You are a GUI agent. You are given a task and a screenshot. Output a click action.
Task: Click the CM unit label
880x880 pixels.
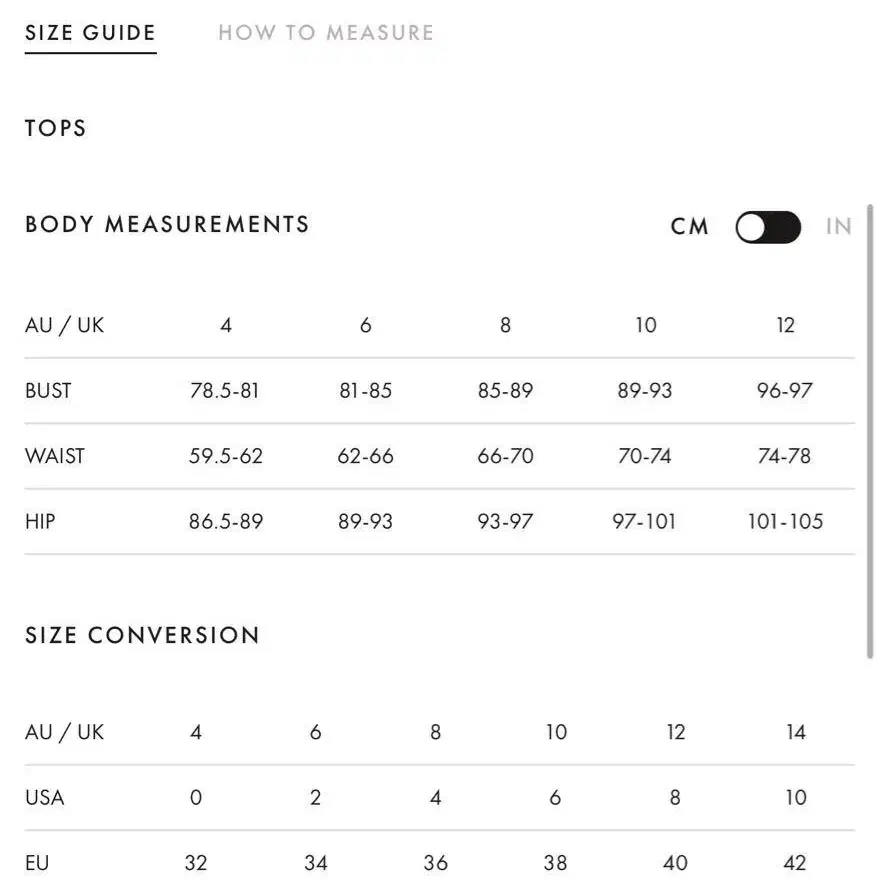[690, 226]
